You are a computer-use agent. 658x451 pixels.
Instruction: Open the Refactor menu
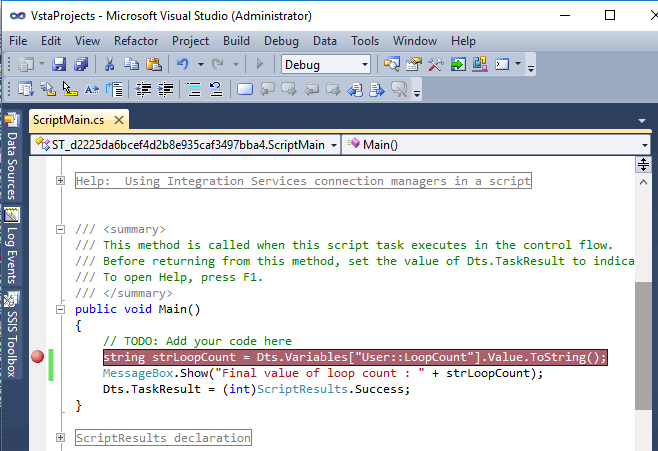pyautogui.click(x=136, y=41)
